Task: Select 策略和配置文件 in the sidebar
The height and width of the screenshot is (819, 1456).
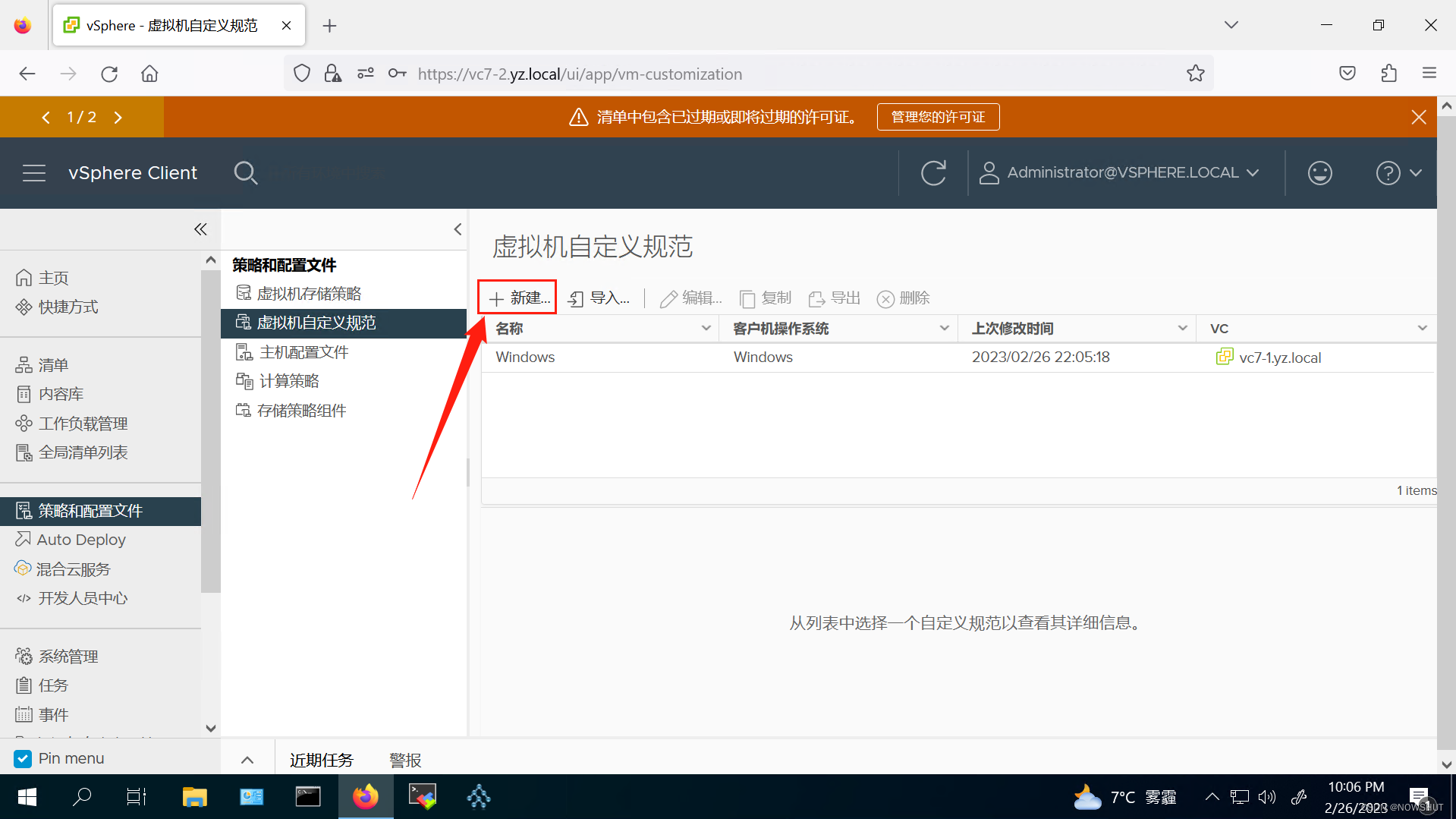Action: [100, 511]
